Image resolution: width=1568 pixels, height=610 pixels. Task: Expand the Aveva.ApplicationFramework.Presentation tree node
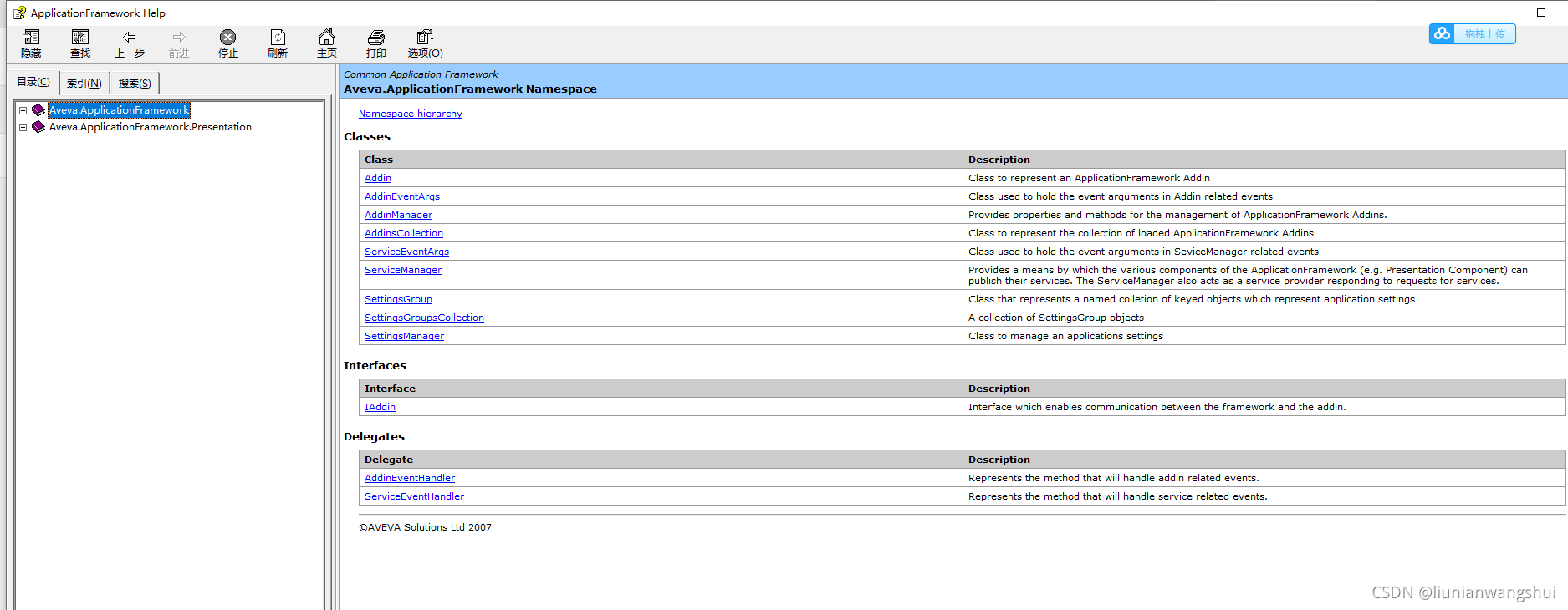click(23, 127)
